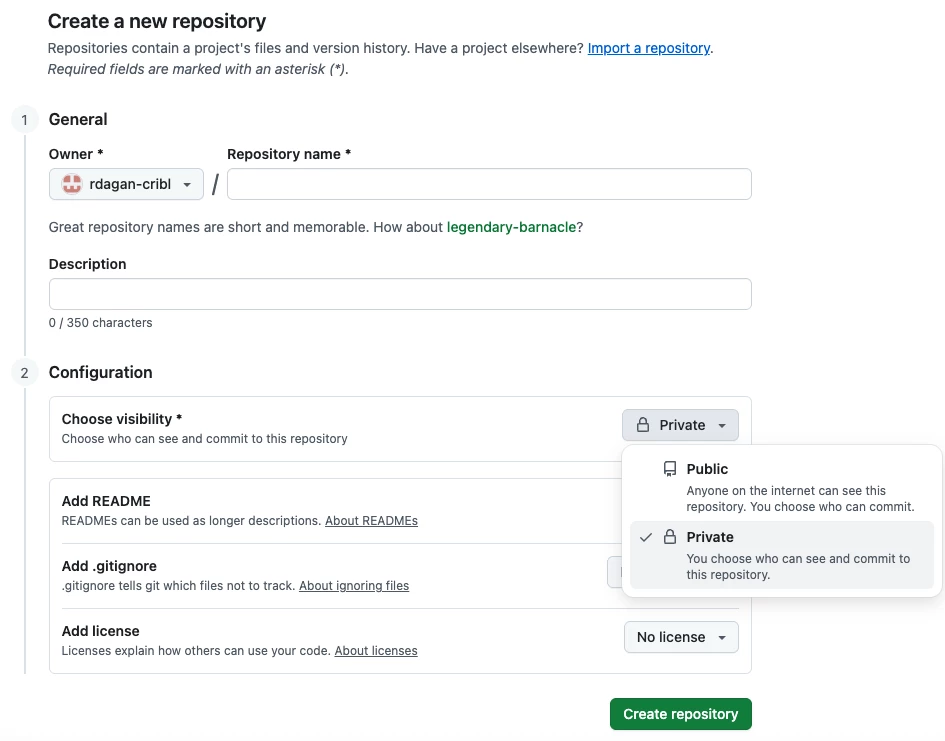Focus the Repository name input field
The height and width of the screenshot is (741, 945).
(x=489, y=184)
